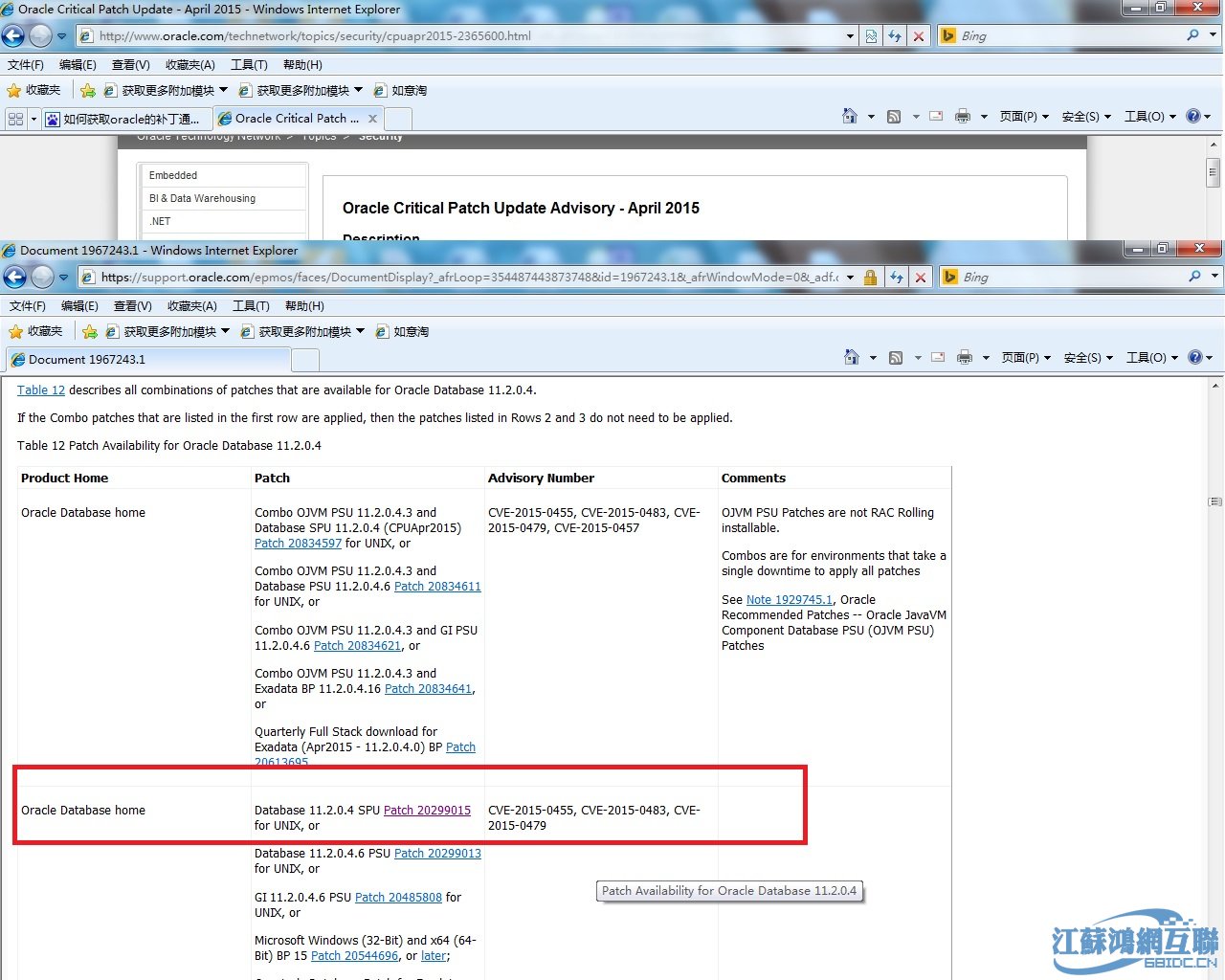This screenshot has height=980, width=1225.
Task: Click Stop (red X) in Oracle Critical Patch window
Action: [x=919, y=36]
